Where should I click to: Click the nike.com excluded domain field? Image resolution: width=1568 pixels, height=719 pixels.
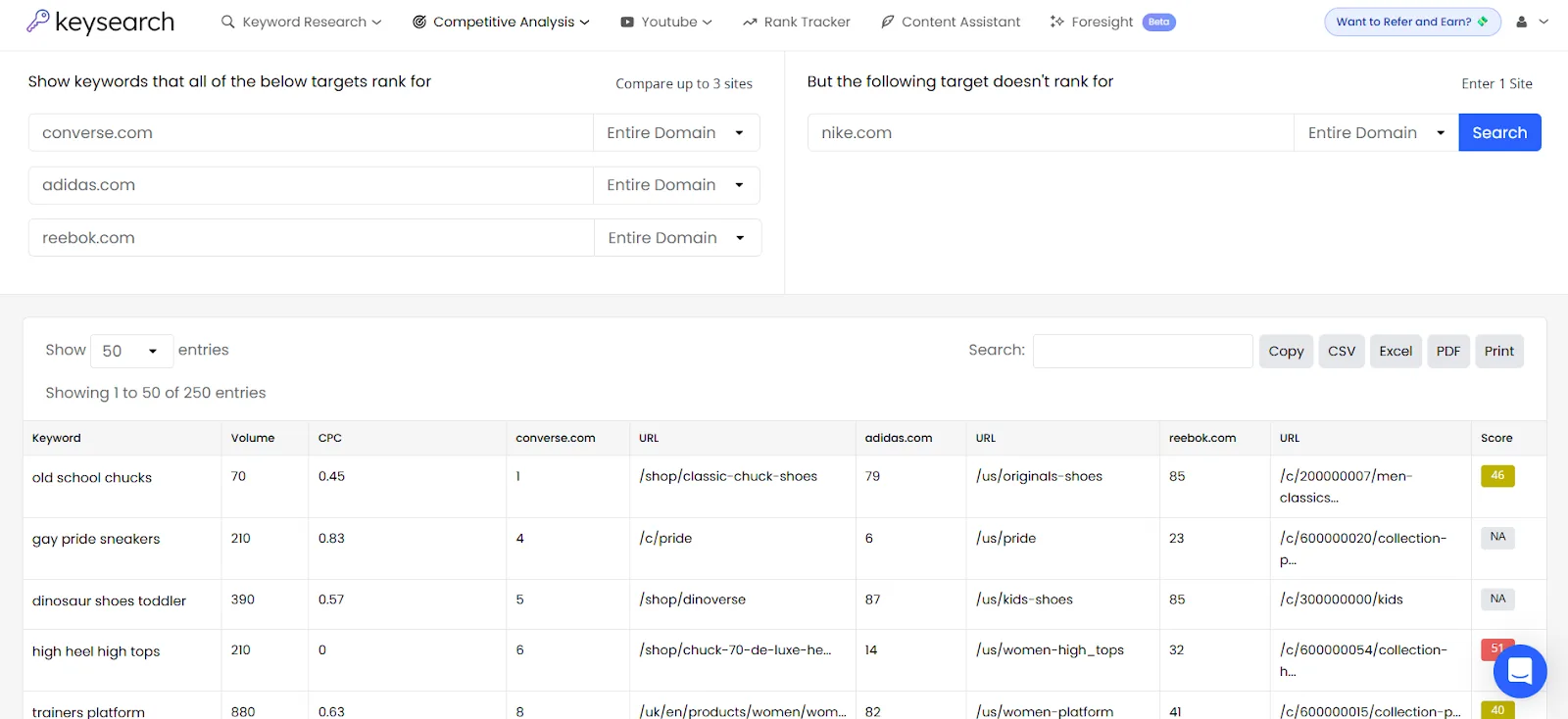1051,132
